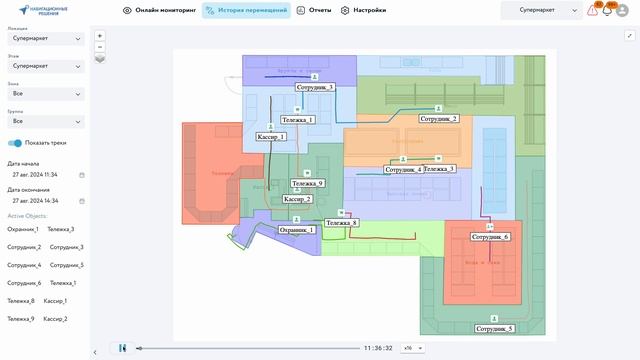Click the Кассир_1 label on the map
This screenshot has width=640, height=360.
271,137
